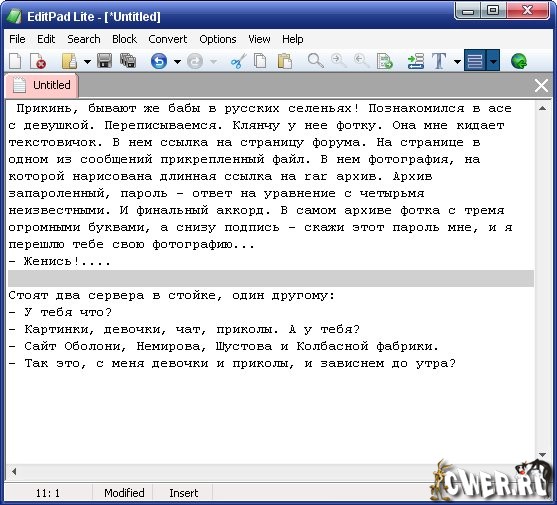Expand the open file dropdown arrow

click(x=87, y=62)
